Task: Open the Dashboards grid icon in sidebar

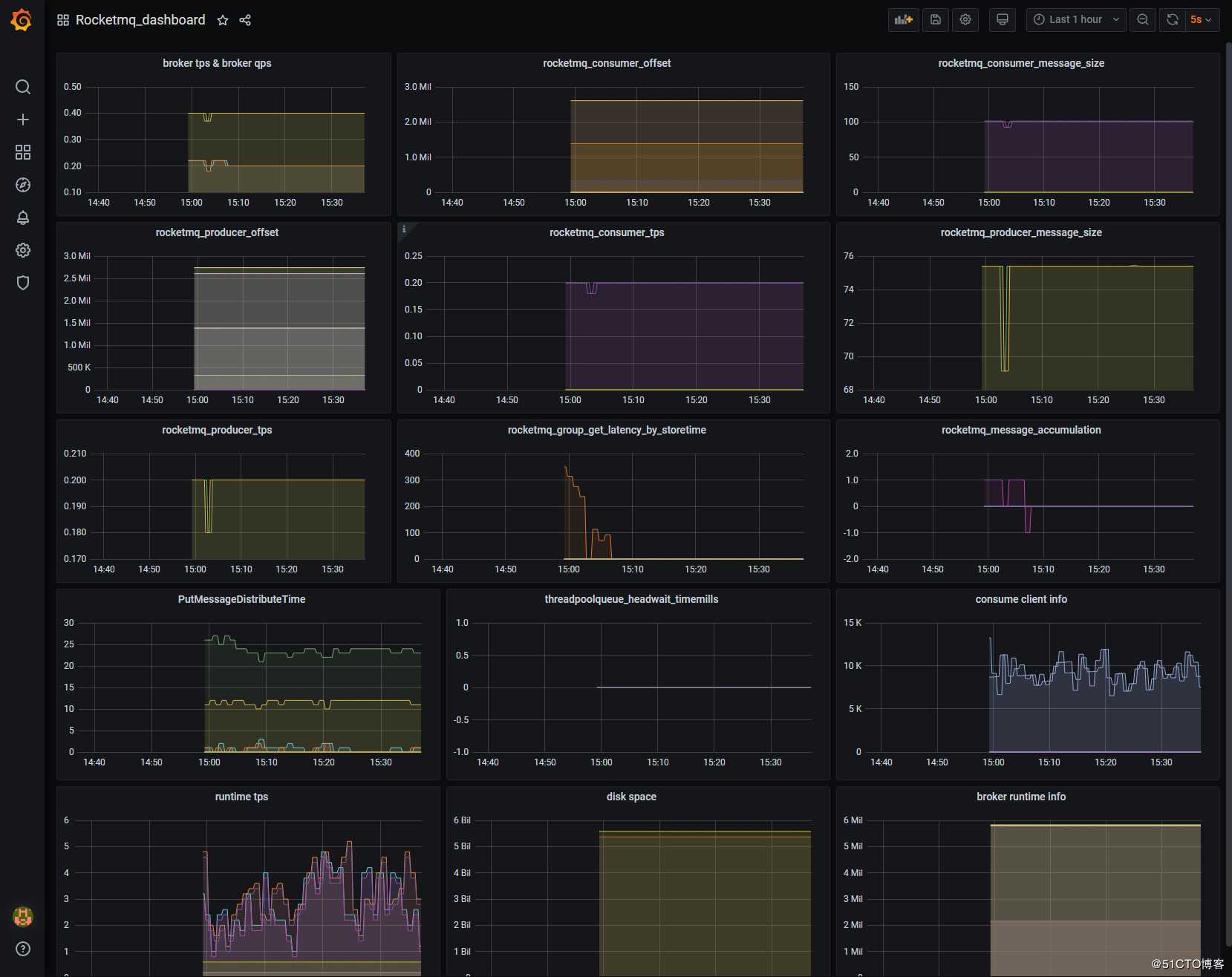Action: (23, 152)
